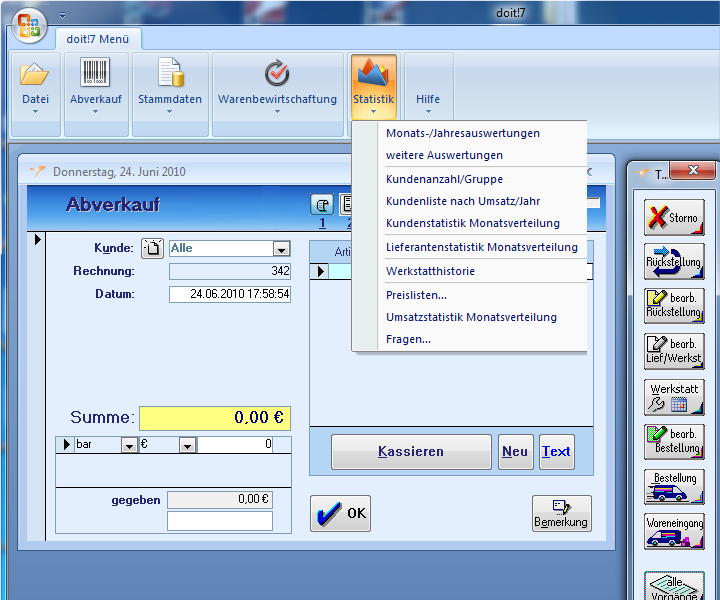The image size is (720, 600).
Task: Open the Datei folder icon menu
Action: [x=35, y=87]
